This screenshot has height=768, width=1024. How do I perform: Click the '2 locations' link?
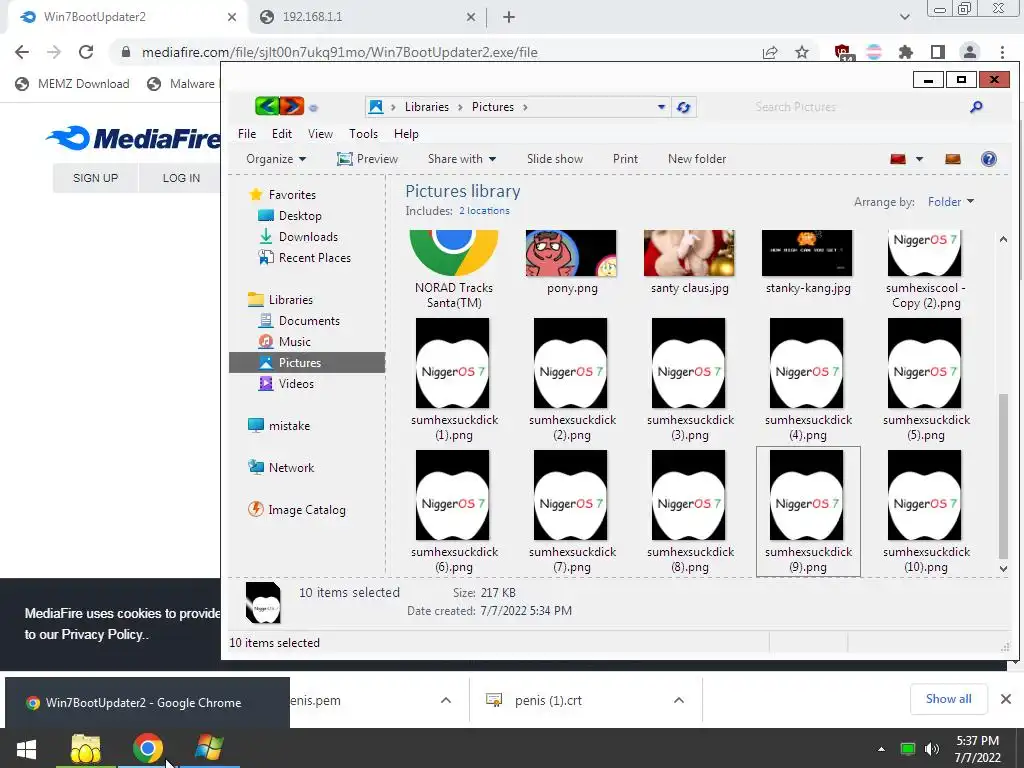[x=484, y=210]
